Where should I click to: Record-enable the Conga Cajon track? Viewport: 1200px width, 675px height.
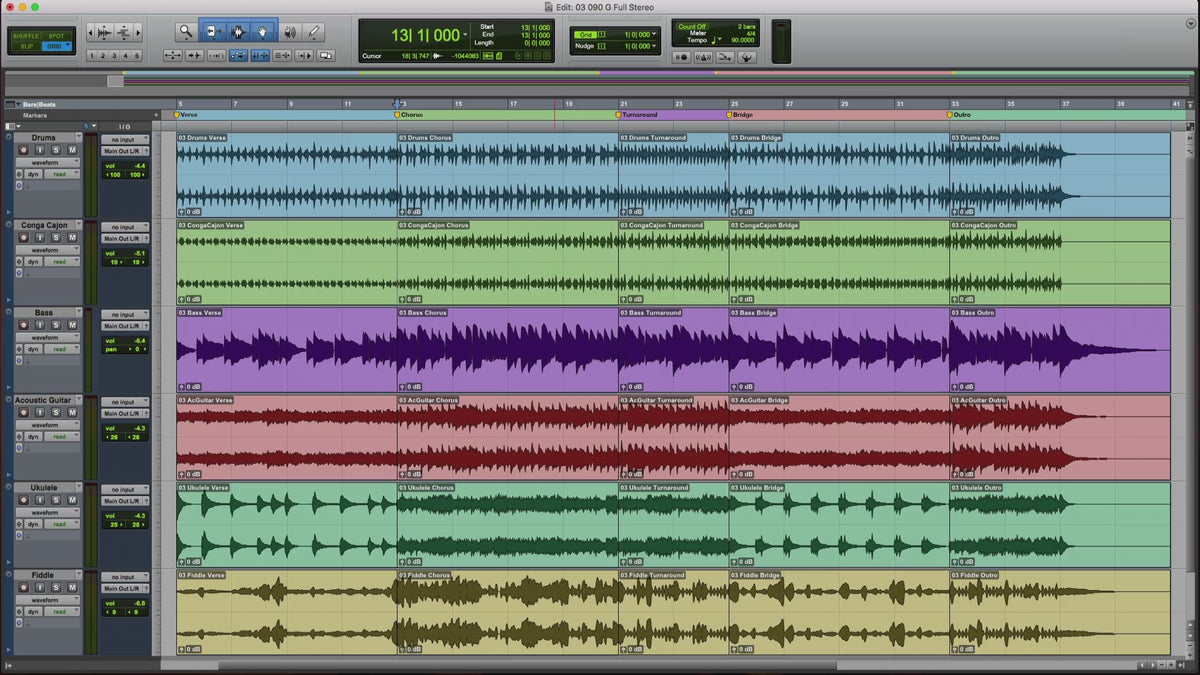click(23, 238)
